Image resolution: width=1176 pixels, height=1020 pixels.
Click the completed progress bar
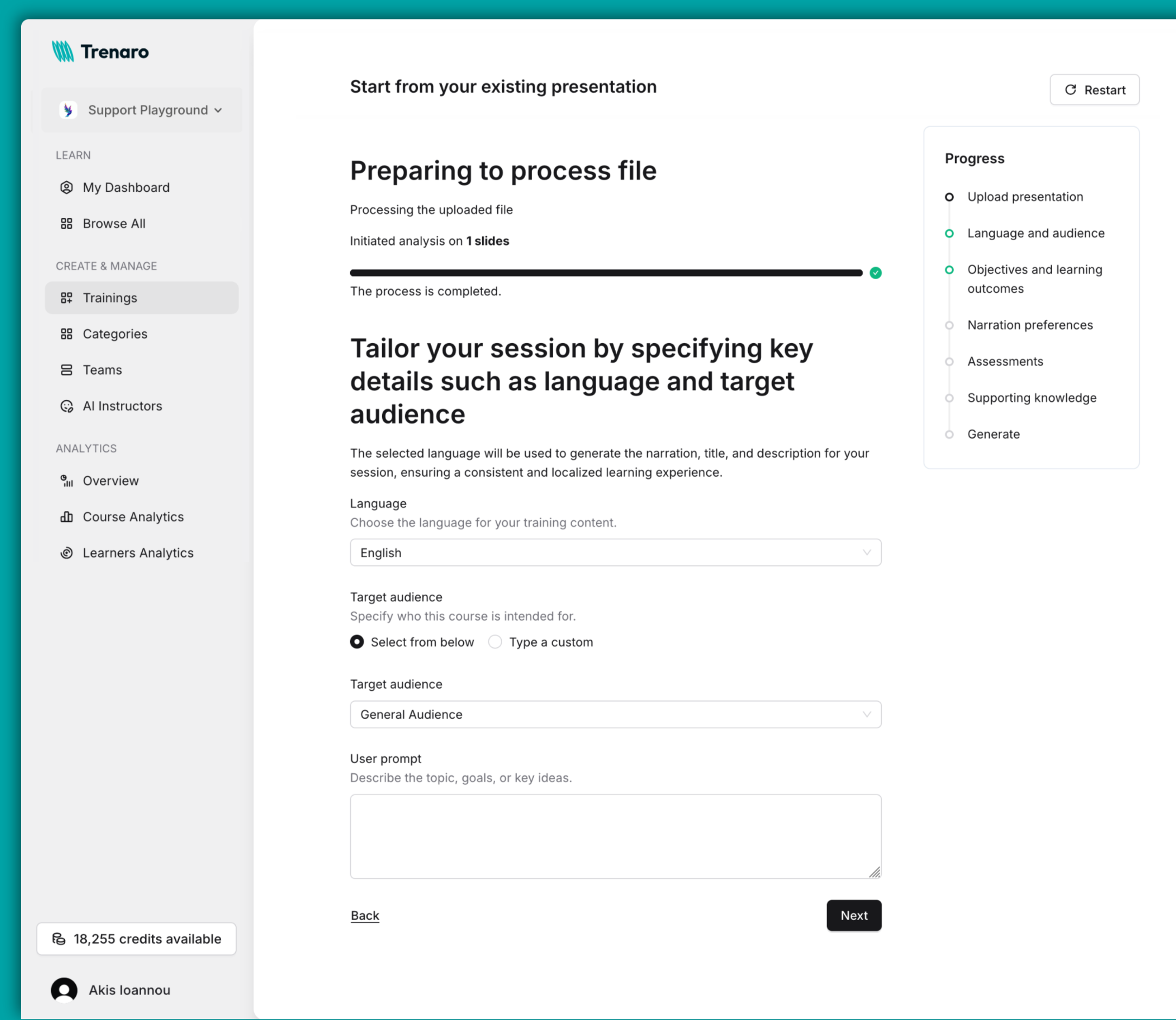coord(606,273)
